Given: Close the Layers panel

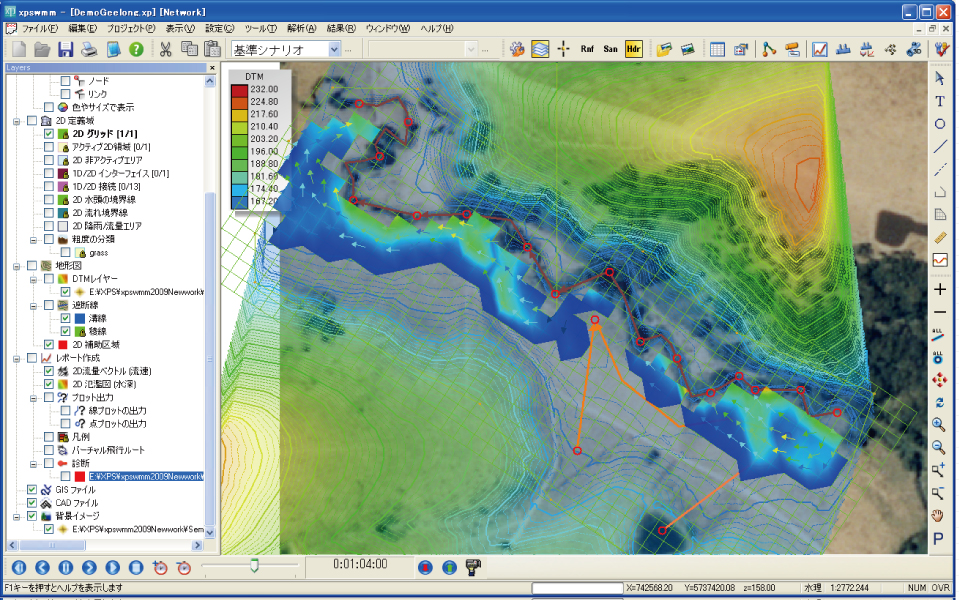Looking at the screenshot, I should [x=211, y=68].
